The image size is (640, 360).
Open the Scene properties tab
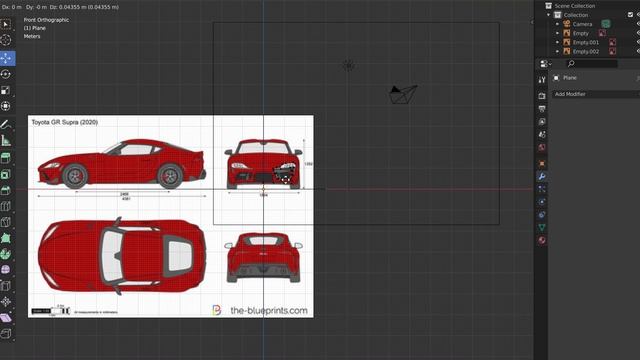click(542, 134)
